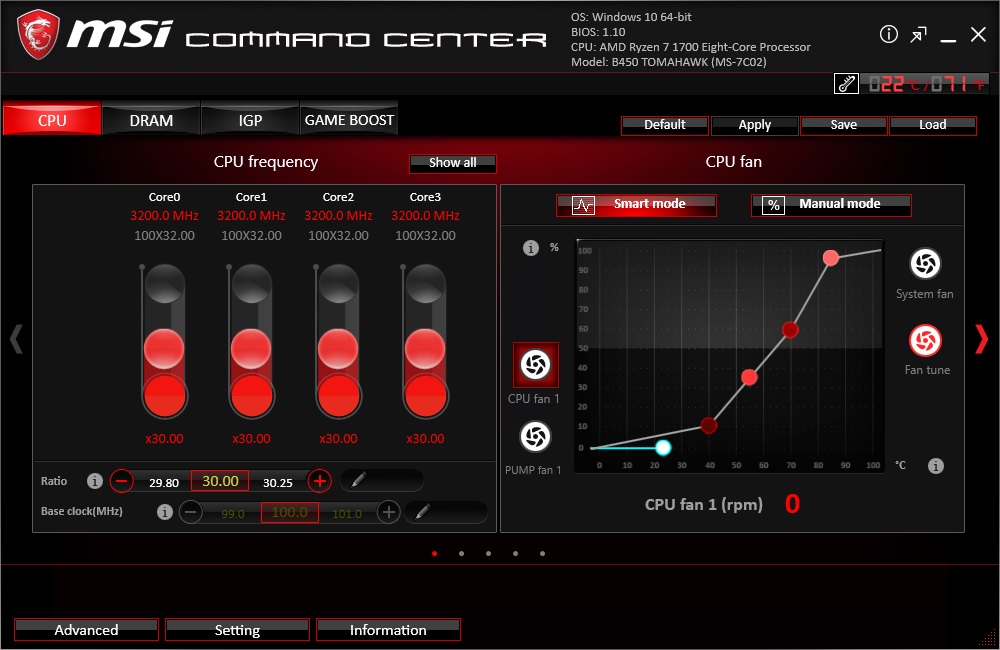Click the fan curve point near 10%
The image size is (1000, 650).
pos(709,425)
